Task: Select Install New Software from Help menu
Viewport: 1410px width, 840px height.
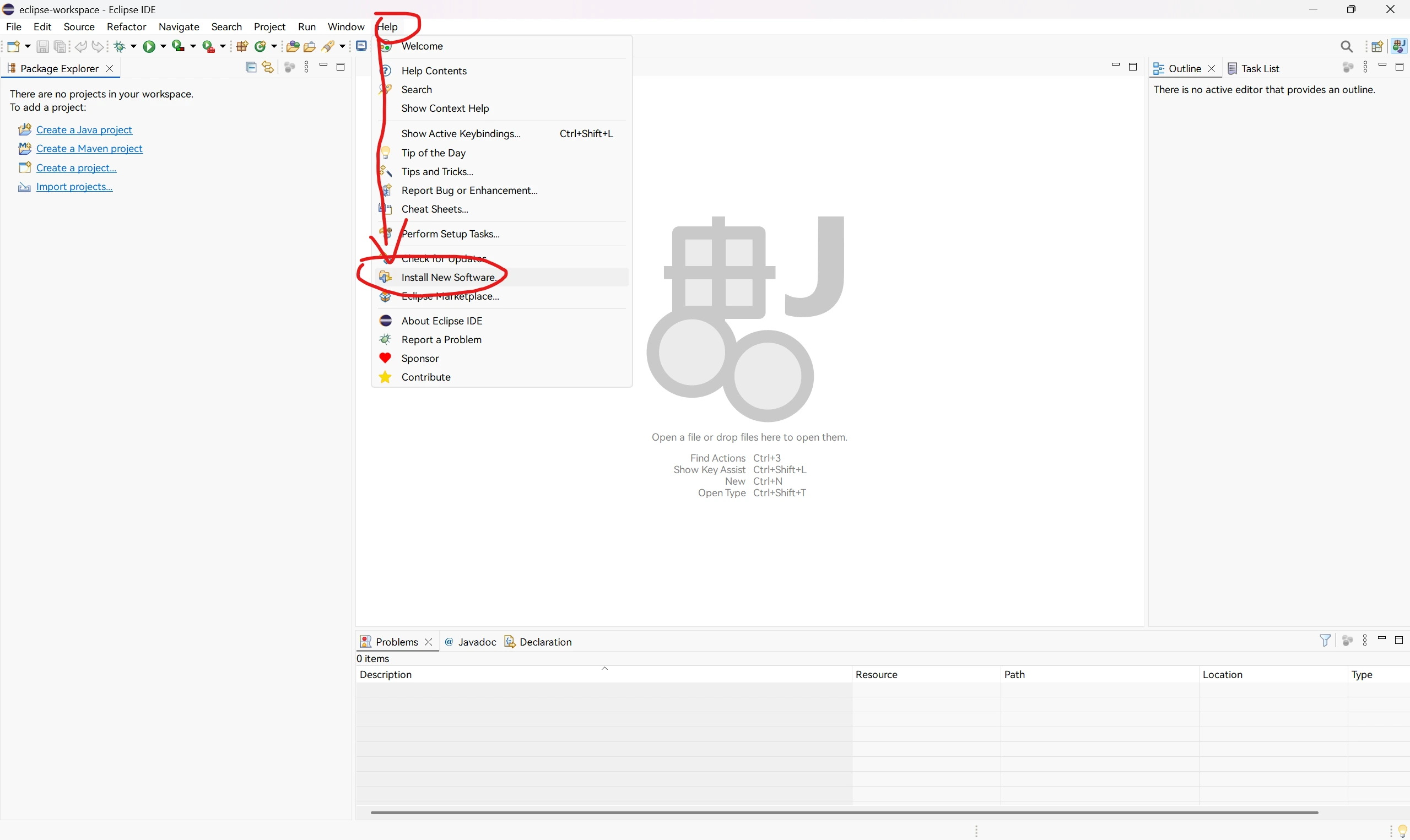Action: (x=449, y=278)
